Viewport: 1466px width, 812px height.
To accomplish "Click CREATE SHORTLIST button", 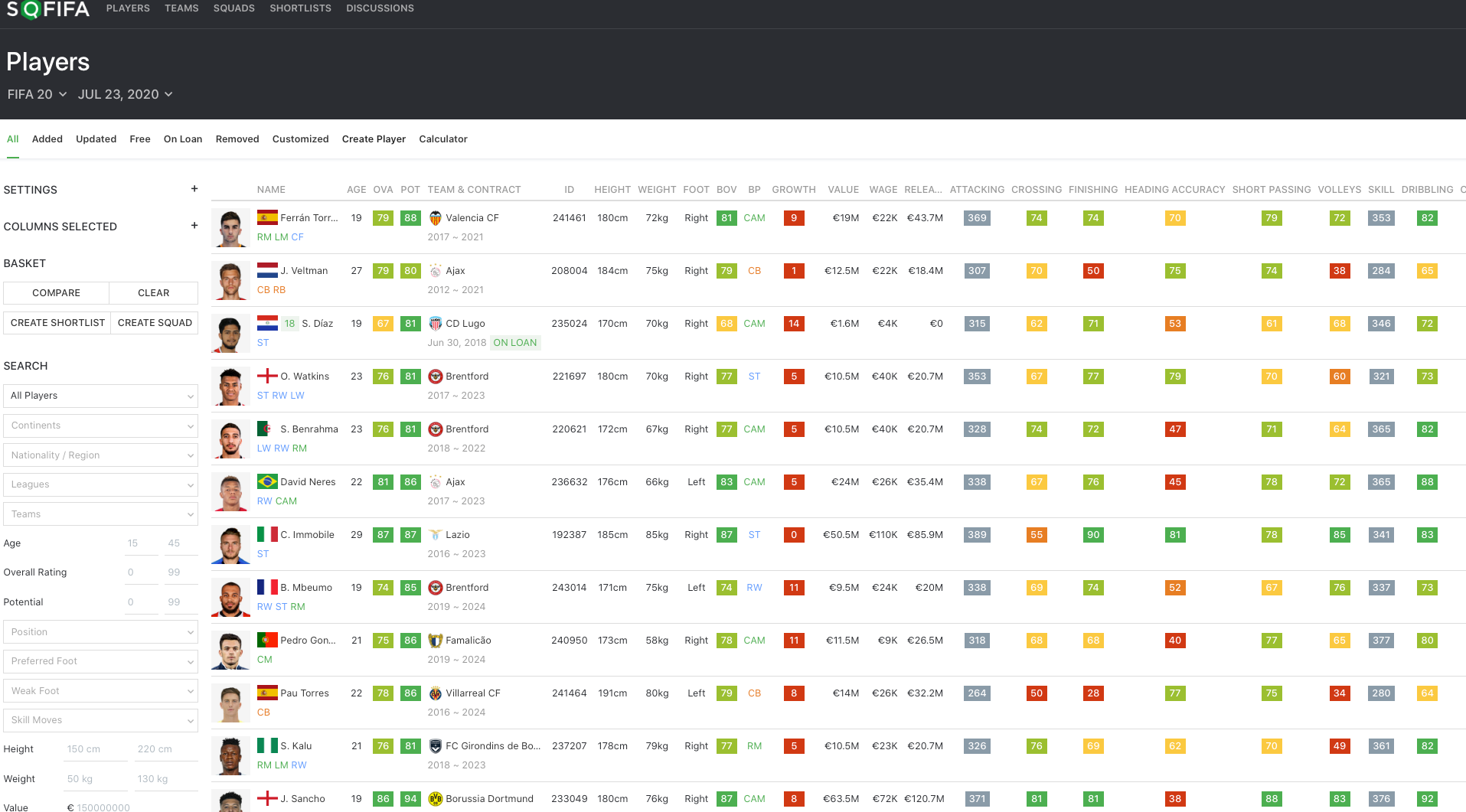I will [x=57, y=323].
